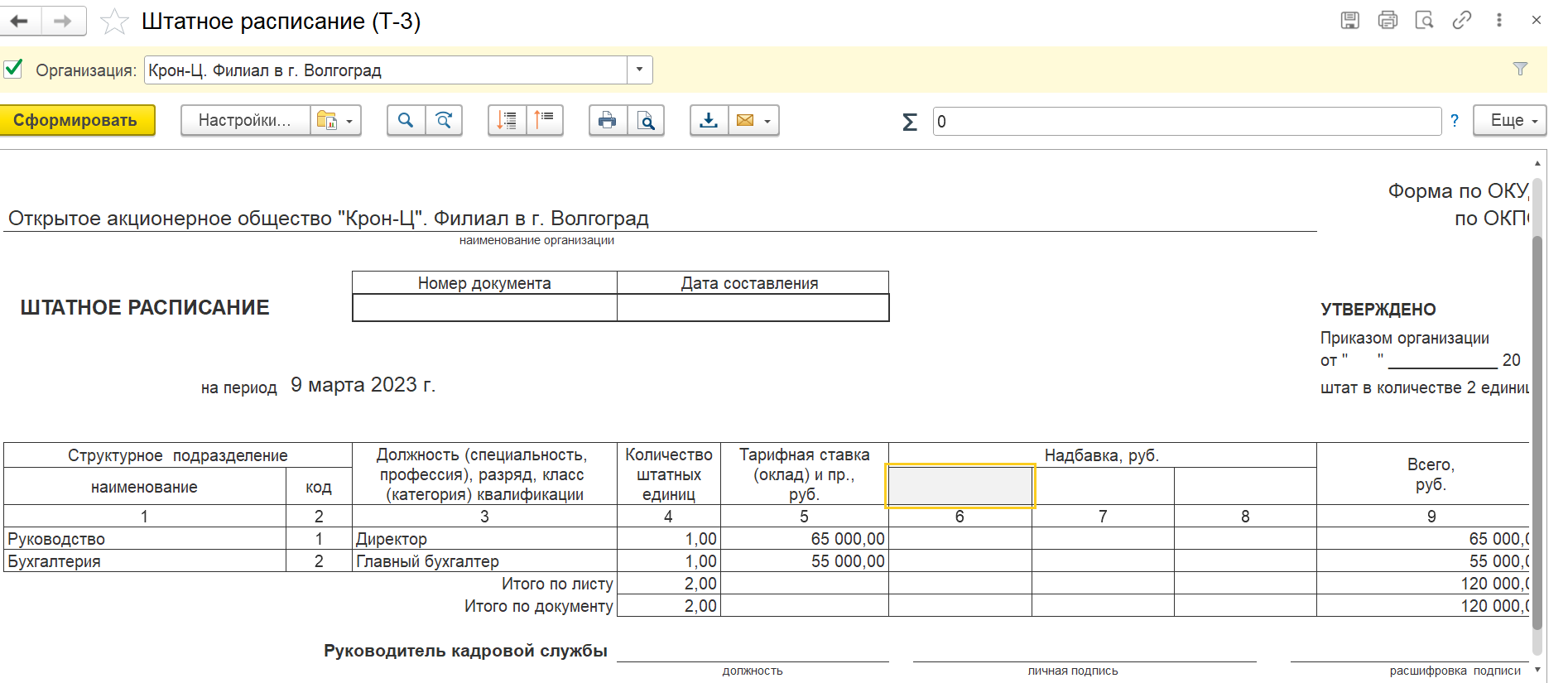
Task: Open the Организация dropdown list
Action: pos(639,70)
